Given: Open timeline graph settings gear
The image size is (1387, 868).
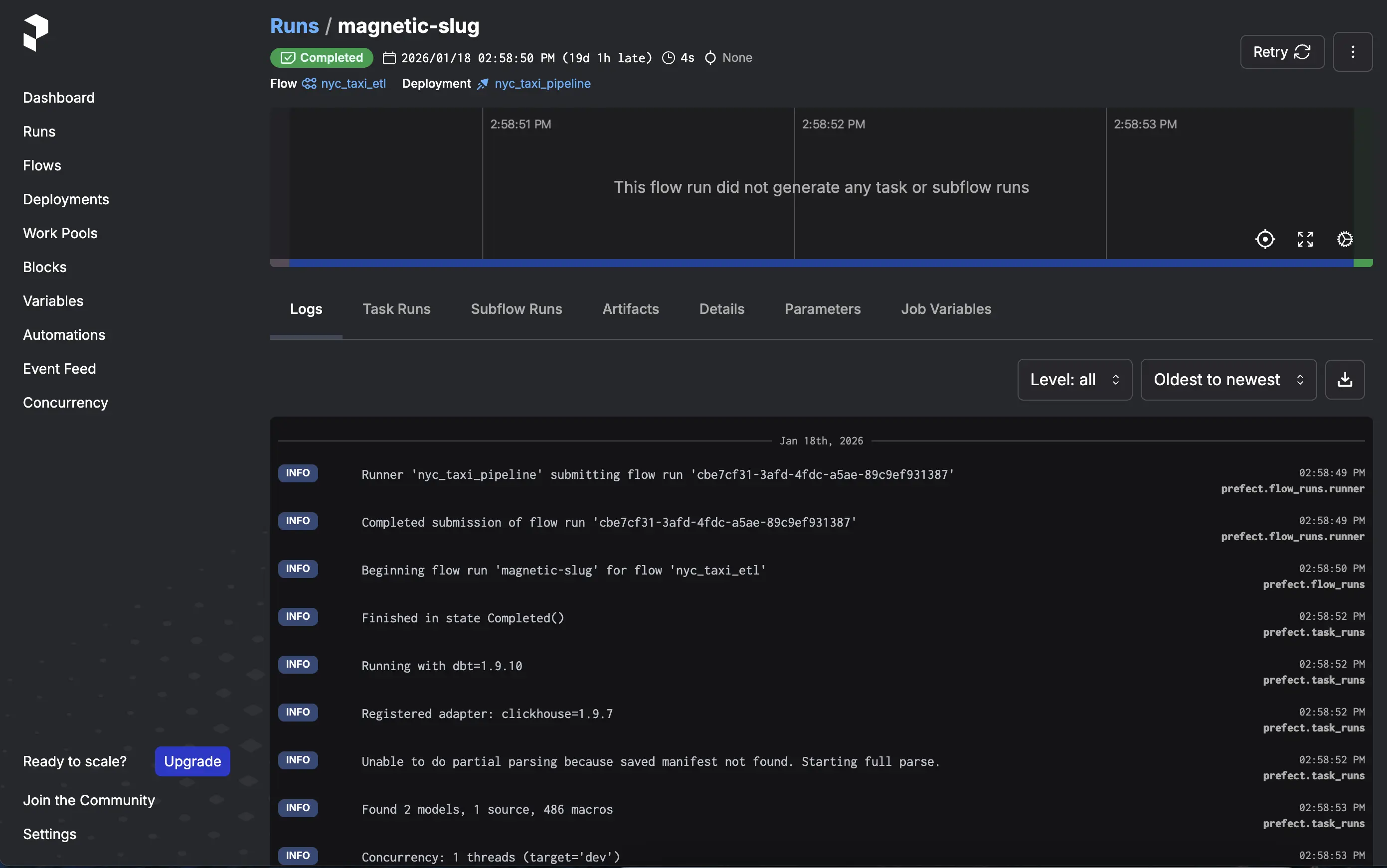Looking at the screenshot, I should [x=1345, y=239].
